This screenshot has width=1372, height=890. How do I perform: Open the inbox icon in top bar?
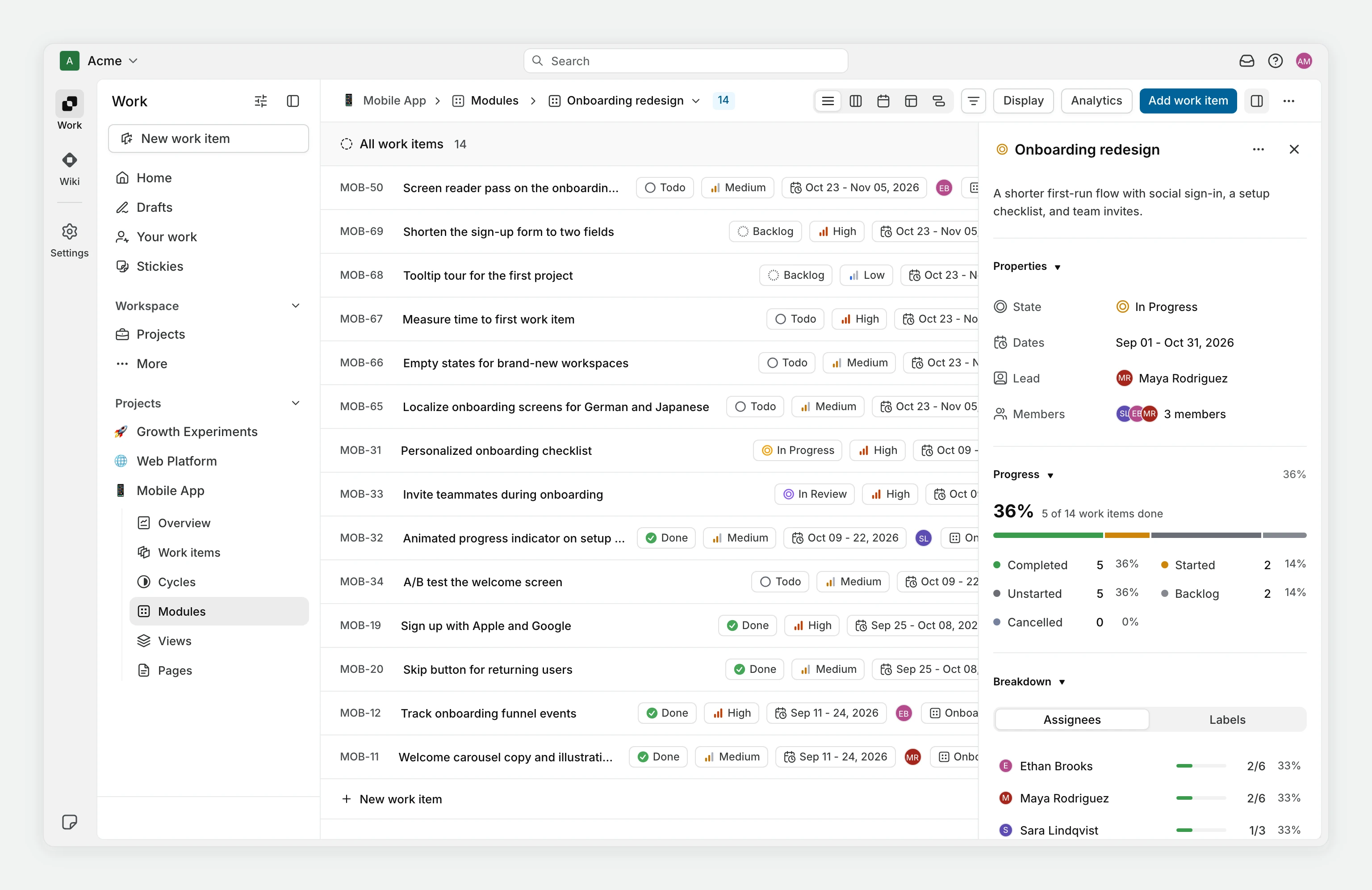[x=1247, y=61]
